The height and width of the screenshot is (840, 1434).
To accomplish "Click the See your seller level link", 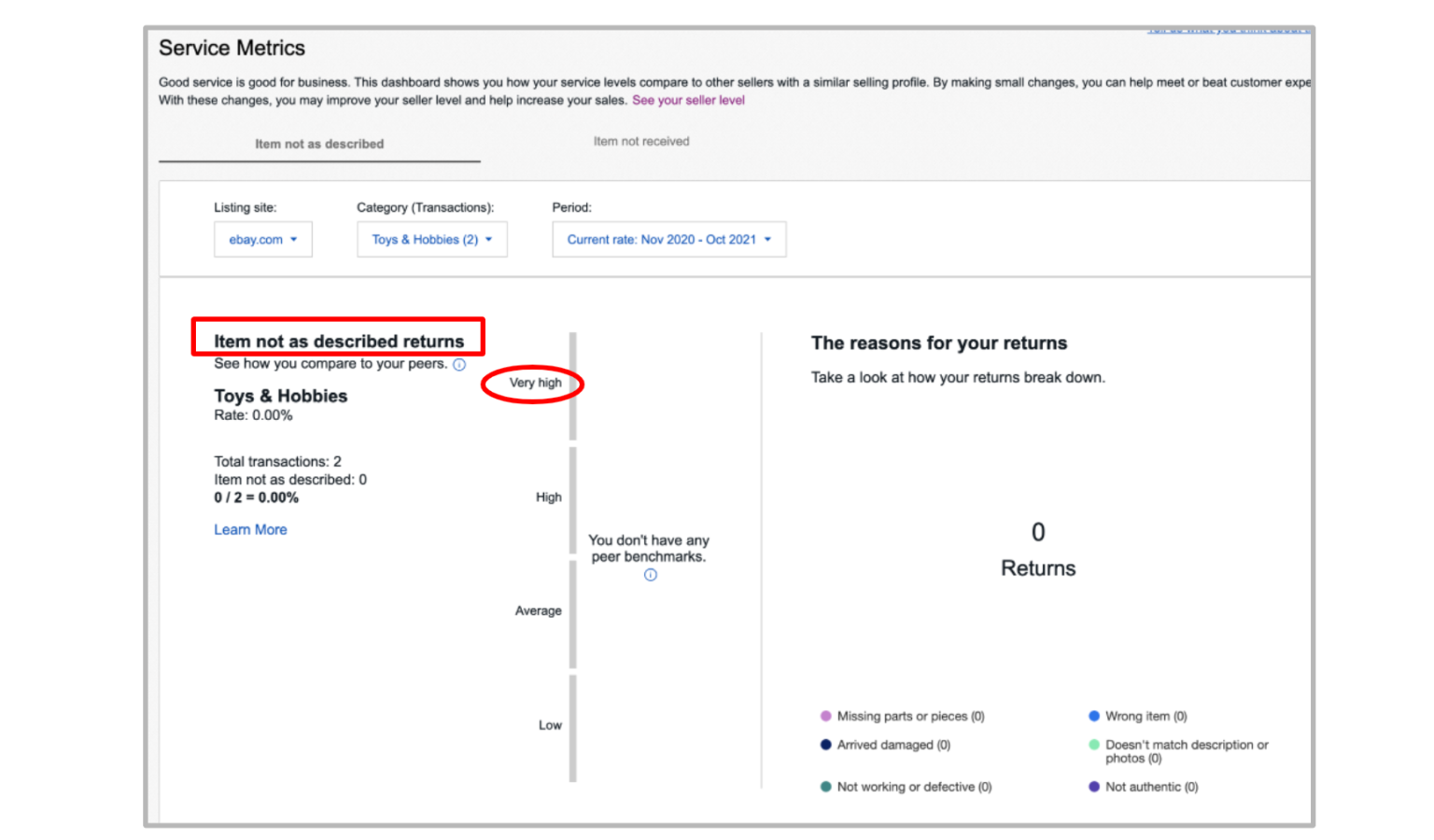I will (x=688, y=101).
